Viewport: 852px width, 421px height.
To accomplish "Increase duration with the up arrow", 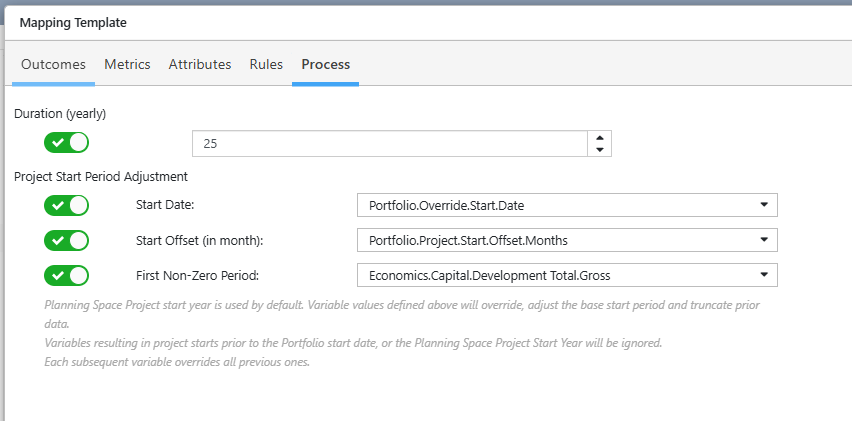I will click(x=600, y=137).
